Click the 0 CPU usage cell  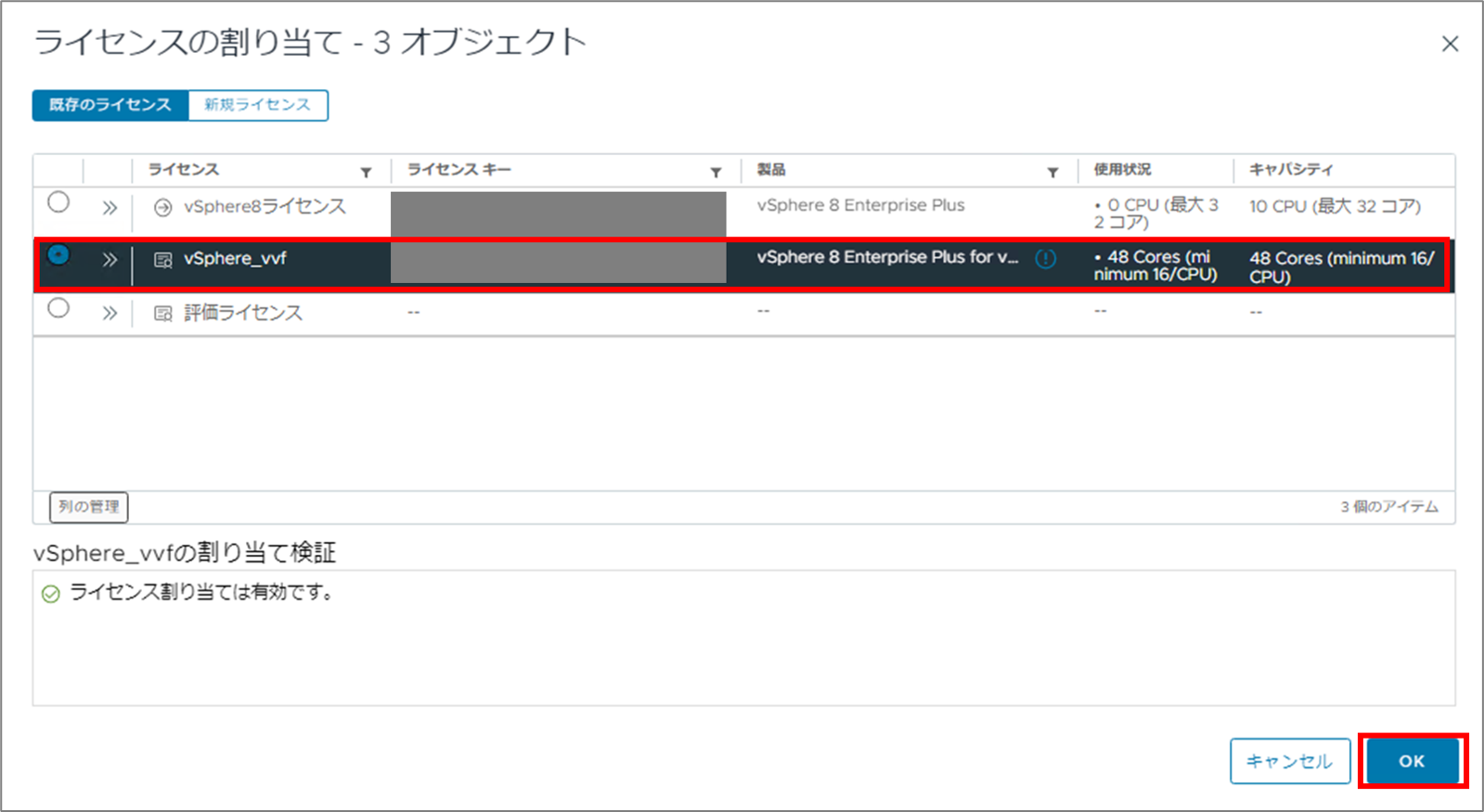pyautogui.click(x=1155, y=213)
